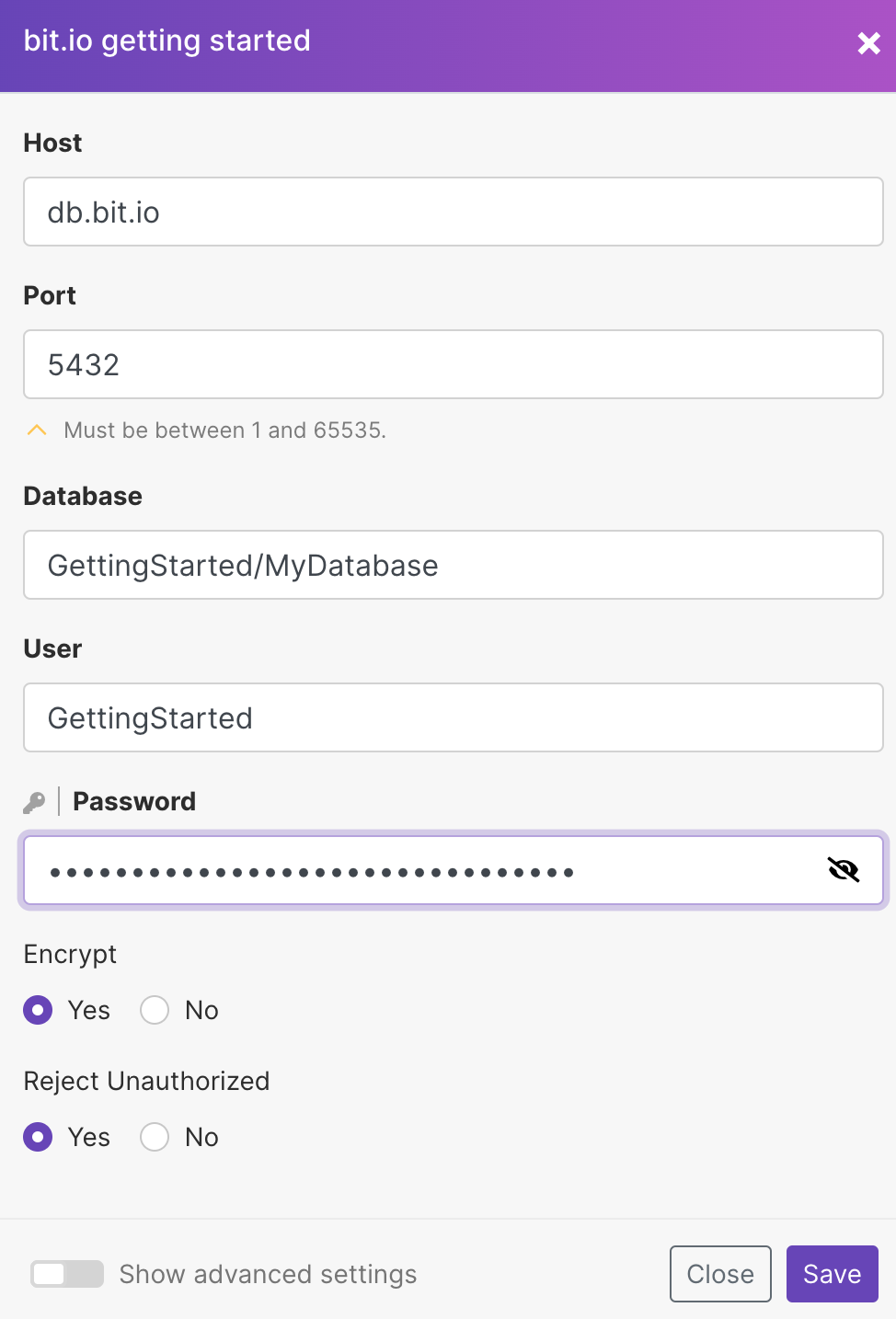This screenshot has width=896, height=1319.
Task: Focus the Port field containing 5432
Action: 453,365
